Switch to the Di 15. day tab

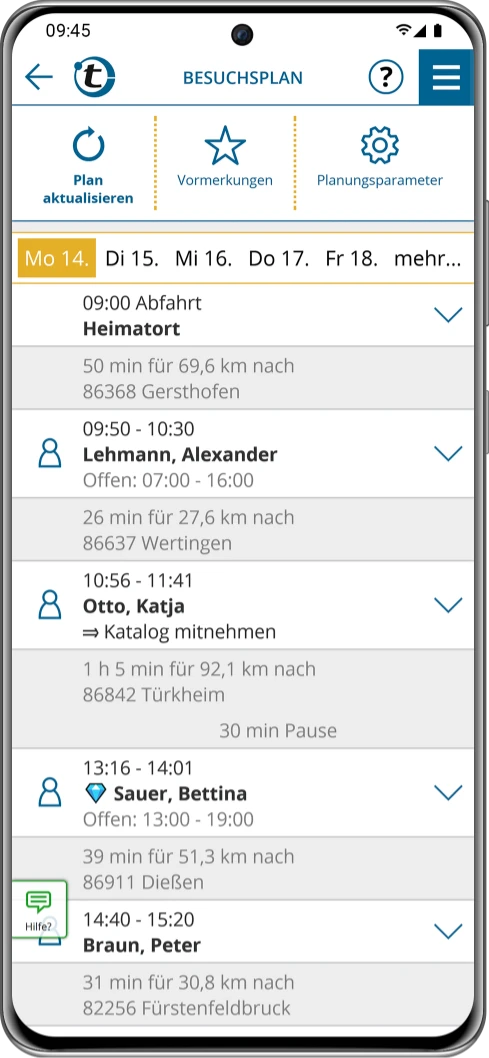[132, 258]
